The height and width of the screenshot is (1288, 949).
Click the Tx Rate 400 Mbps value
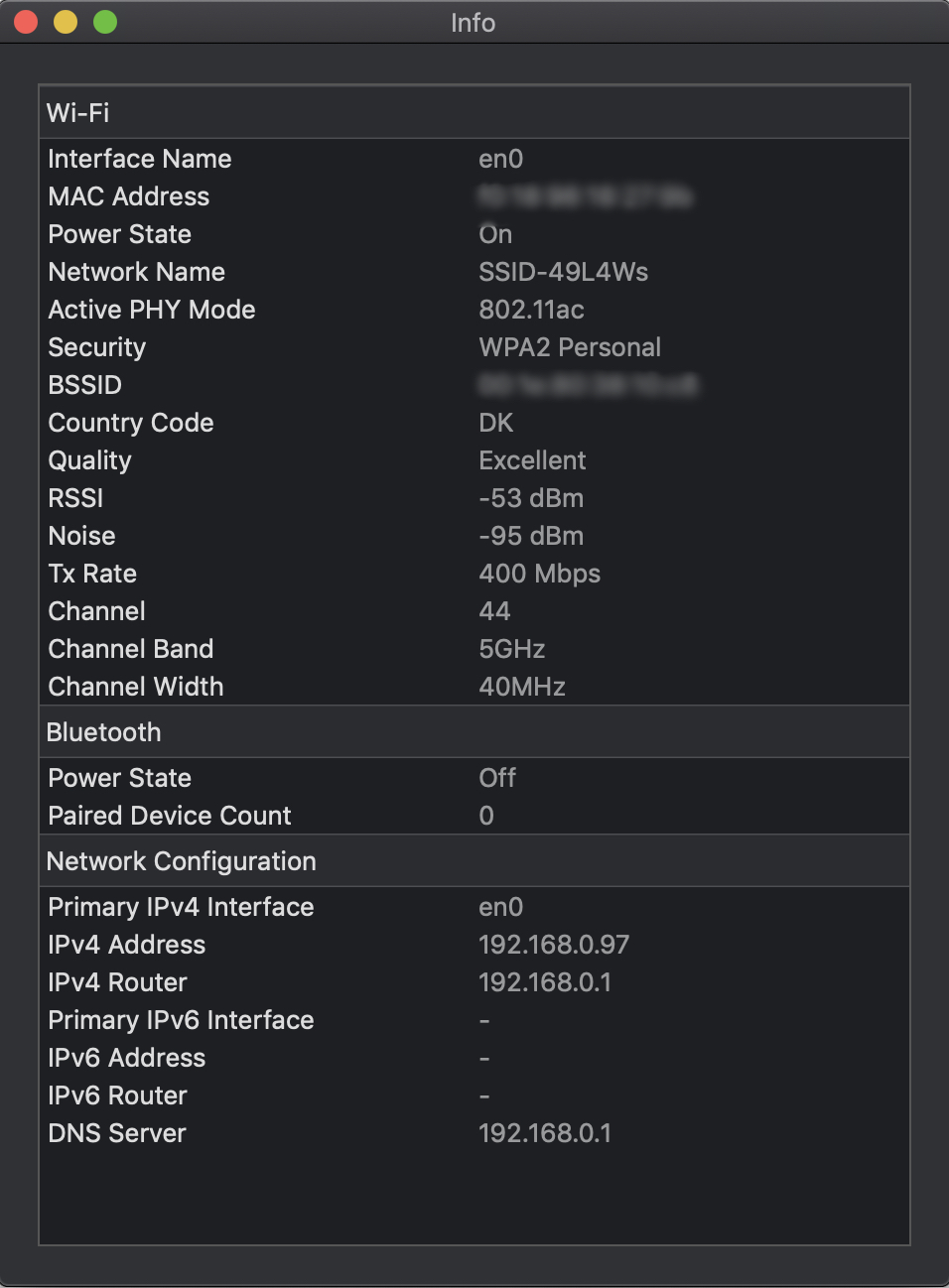pos(539,574)
